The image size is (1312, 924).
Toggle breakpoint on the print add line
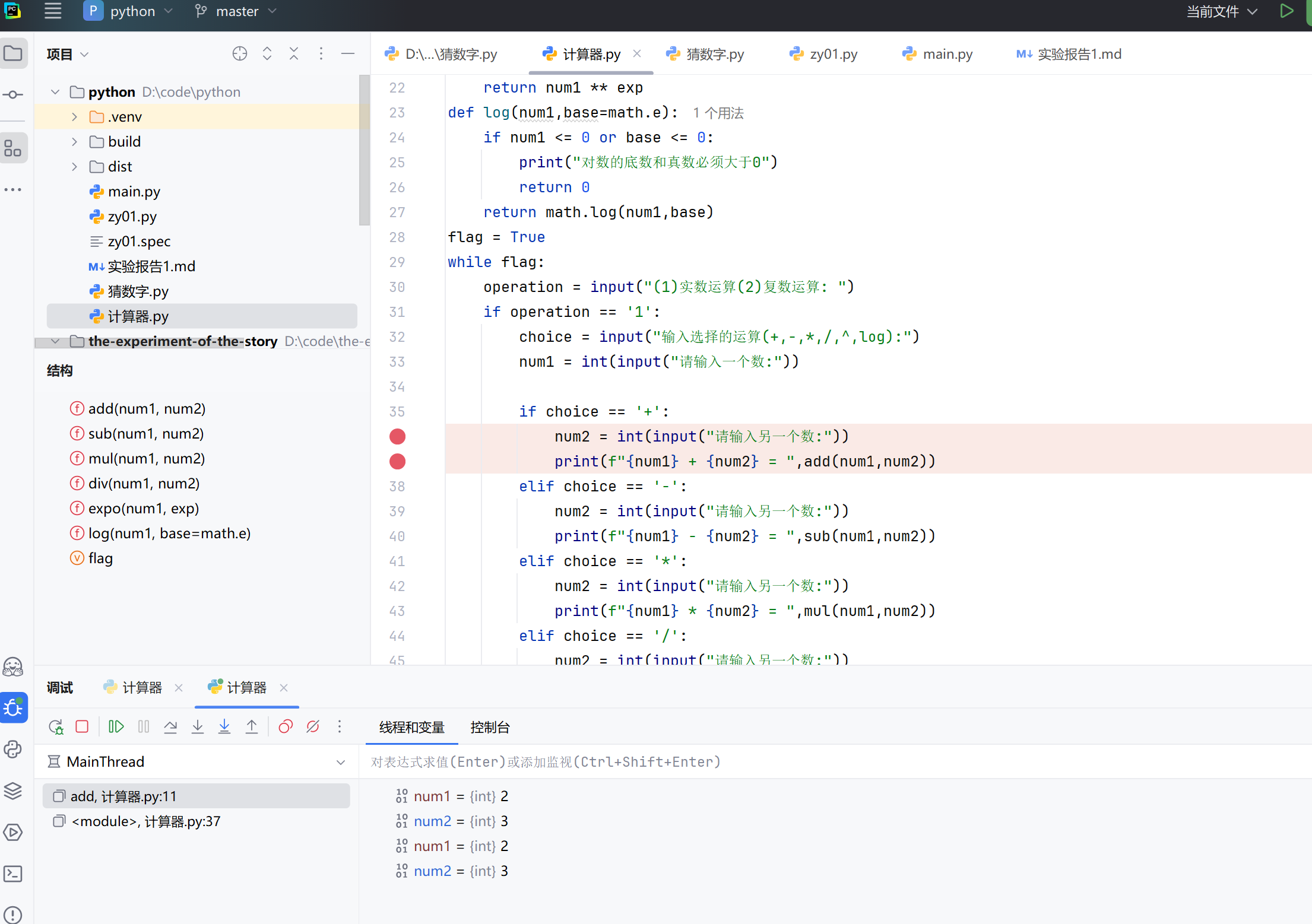(x=397, y=462)
